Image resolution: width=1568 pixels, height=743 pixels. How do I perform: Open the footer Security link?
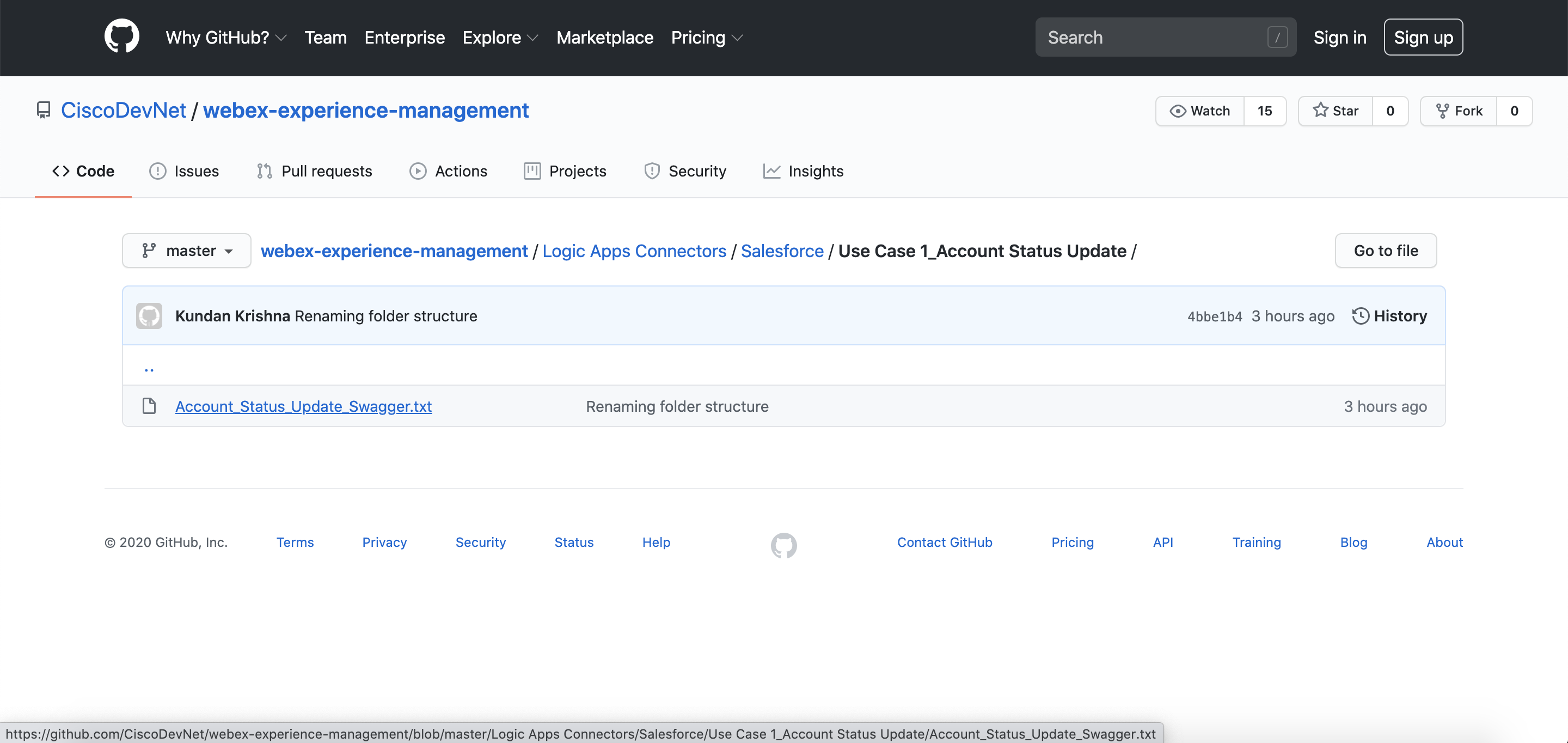[481, 542]
